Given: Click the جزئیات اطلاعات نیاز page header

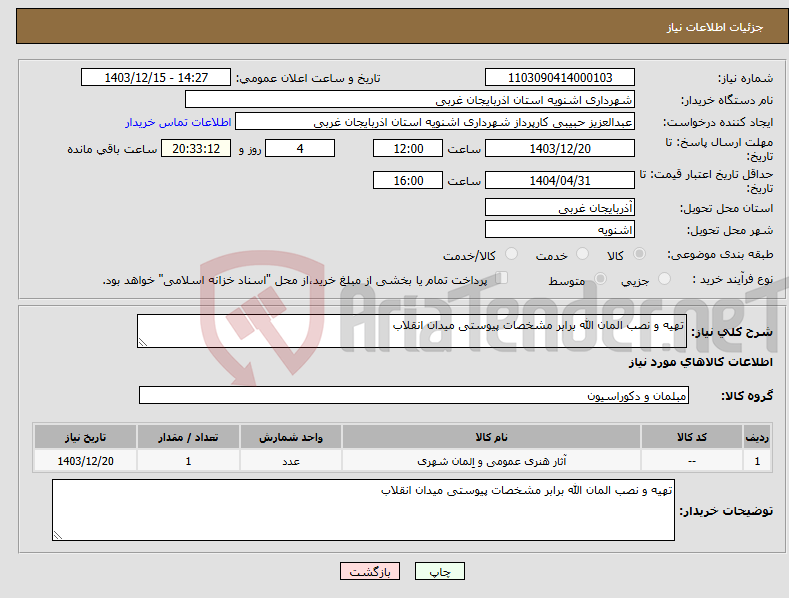Looking at the screenshot, I should (715, 27).
